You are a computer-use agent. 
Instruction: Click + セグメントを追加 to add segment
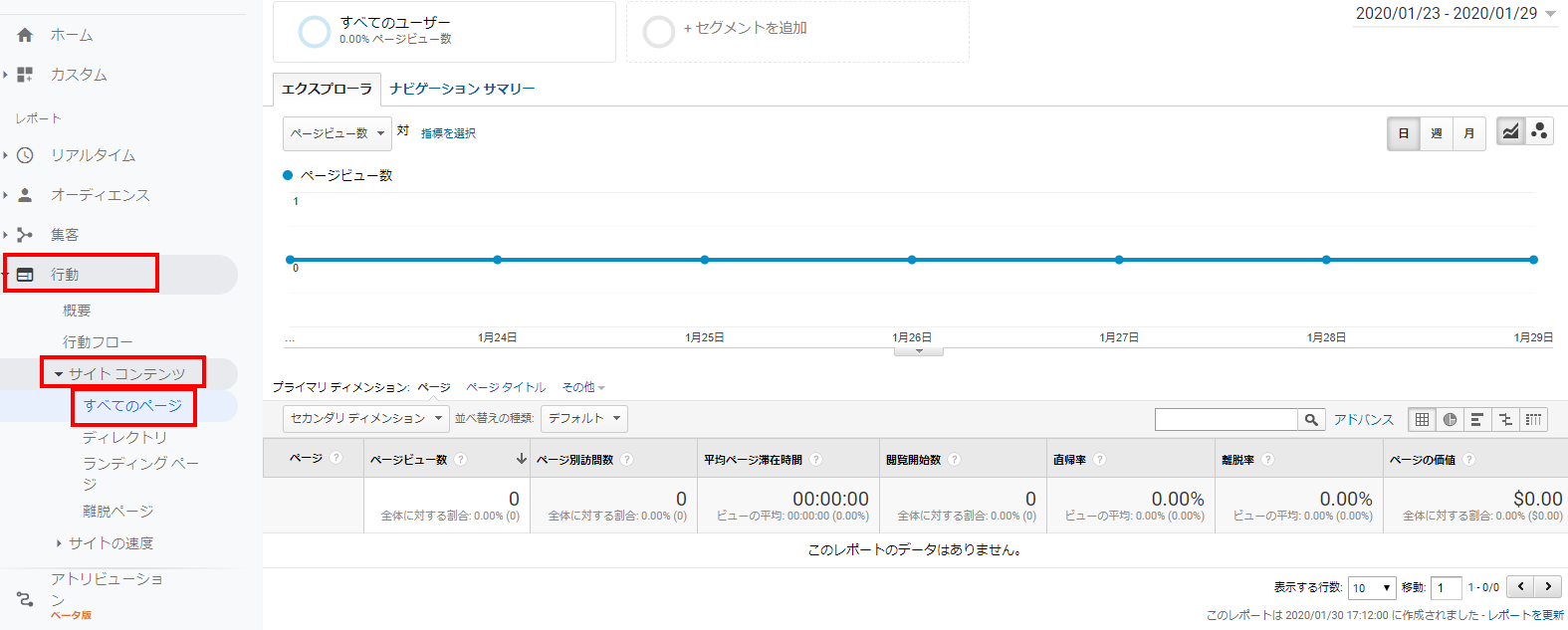pyautogui.click(x=745, y=28)
